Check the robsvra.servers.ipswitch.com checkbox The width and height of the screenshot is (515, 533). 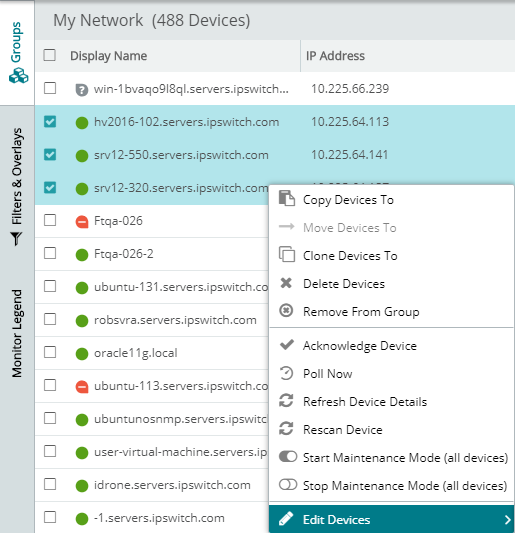[50, 319]
